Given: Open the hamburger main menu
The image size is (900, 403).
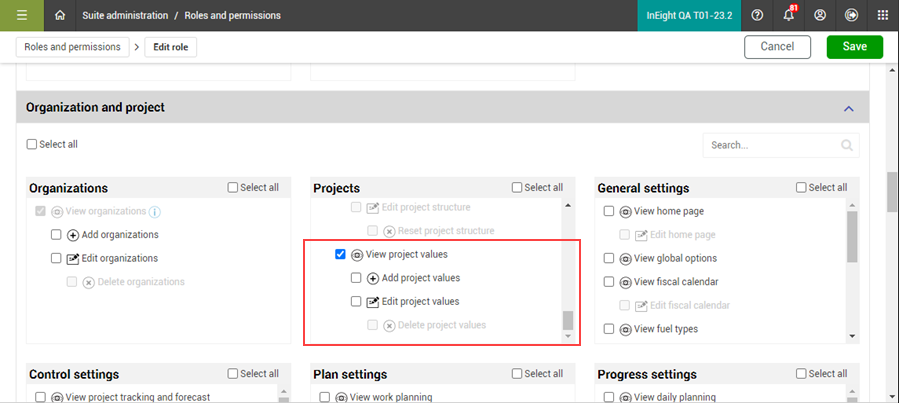Looking at the screenshot, I should coord(22,16).
